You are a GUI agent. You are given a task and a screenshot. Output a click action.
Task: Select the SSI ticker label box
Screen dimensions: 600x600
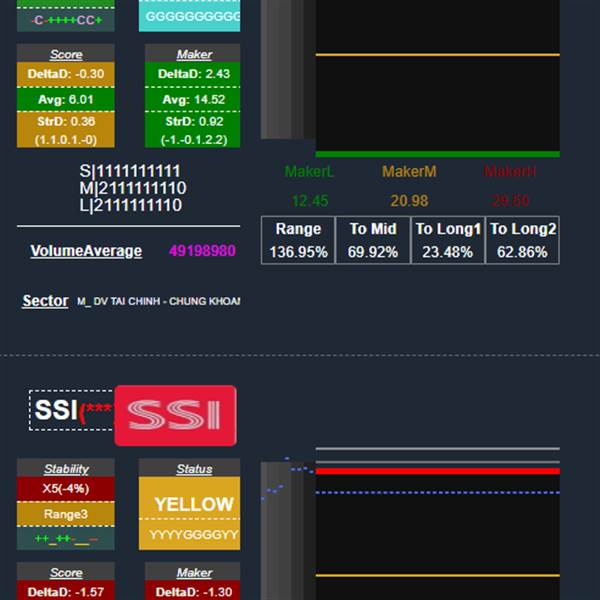[x=72, y=410]
